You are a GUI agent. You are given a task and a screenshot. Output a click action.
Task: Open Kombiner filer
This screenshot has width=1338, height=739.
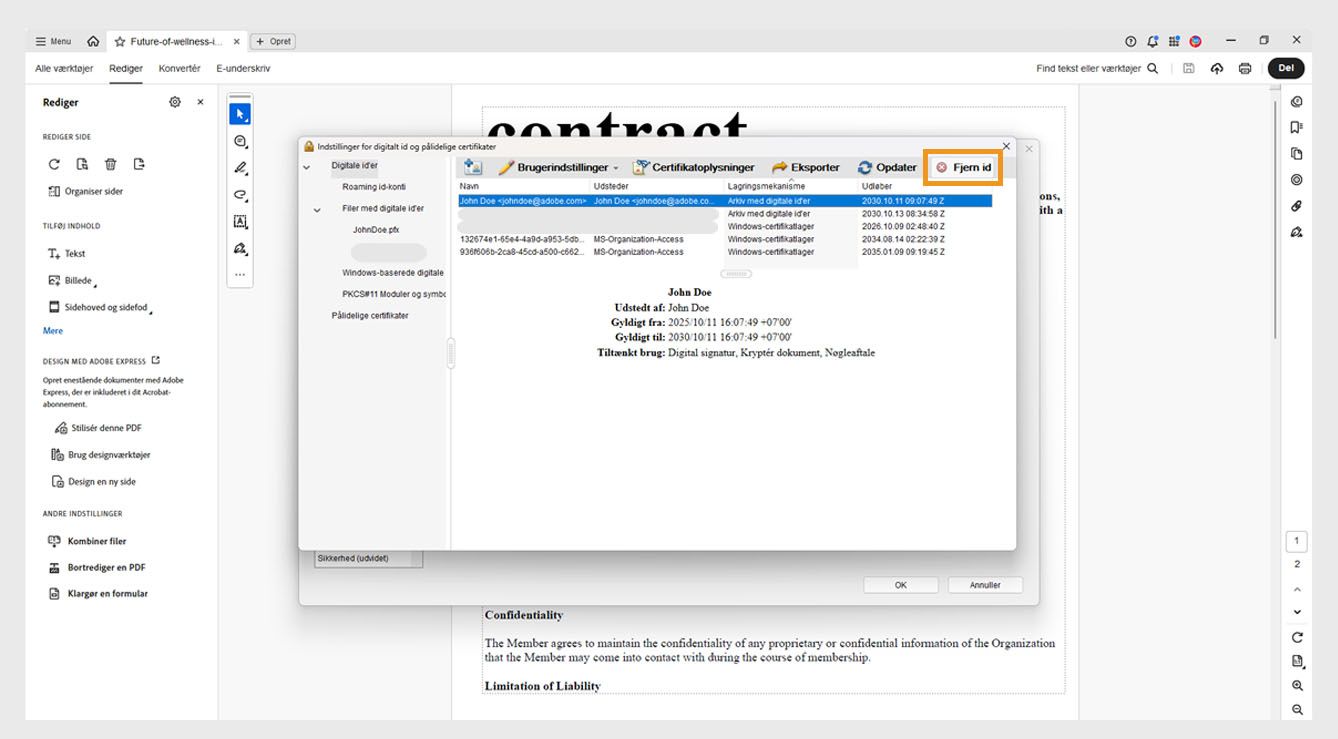pyautogui.click(x=86, y=541)
